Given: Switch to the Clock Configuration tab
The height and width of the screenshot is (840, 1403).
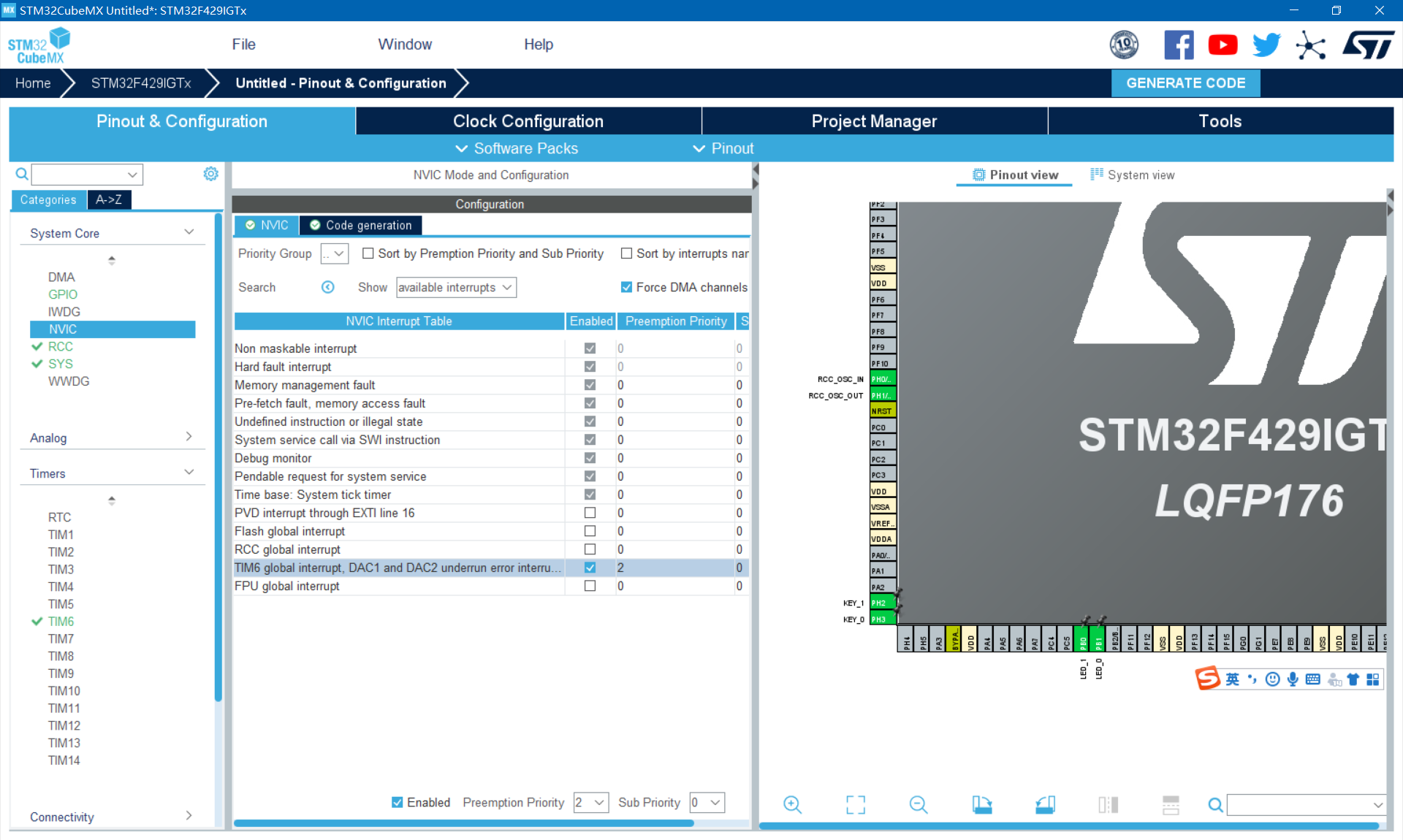Looking at the screenshot, I should pyautogui.click(x=528, y=121).
